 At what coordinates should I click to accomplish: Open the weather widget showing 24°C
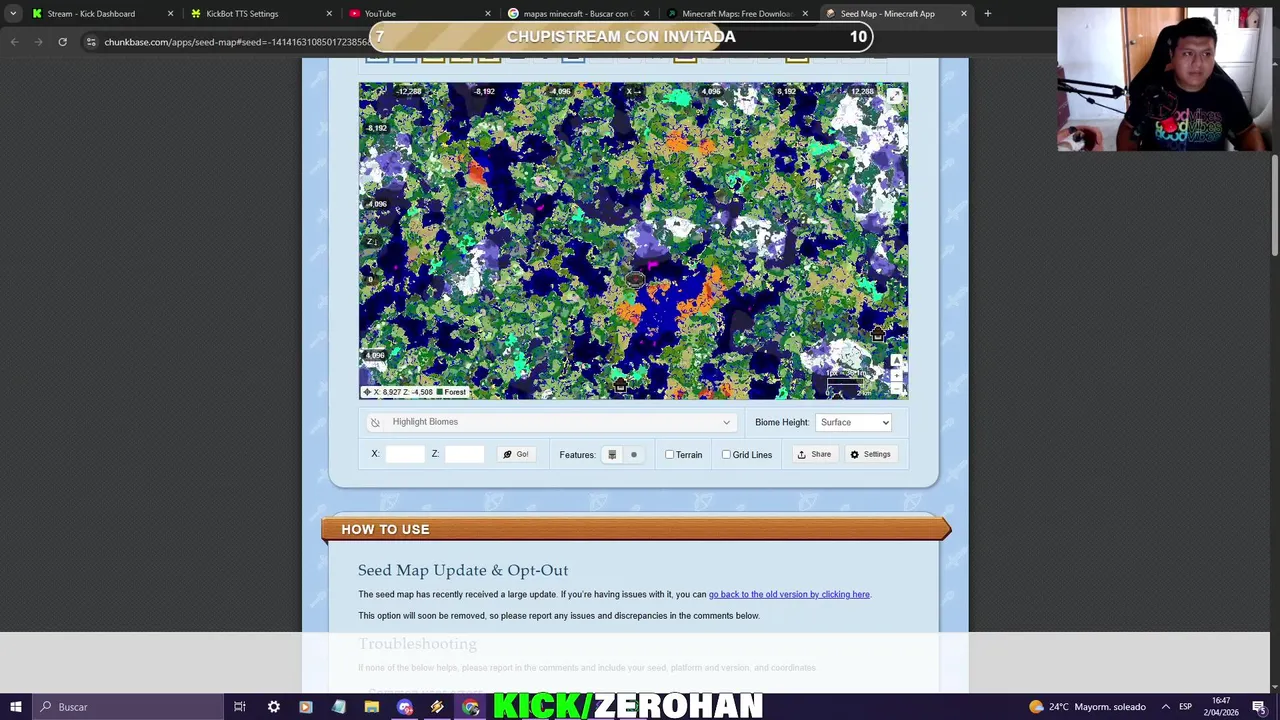coord(1089,707)
